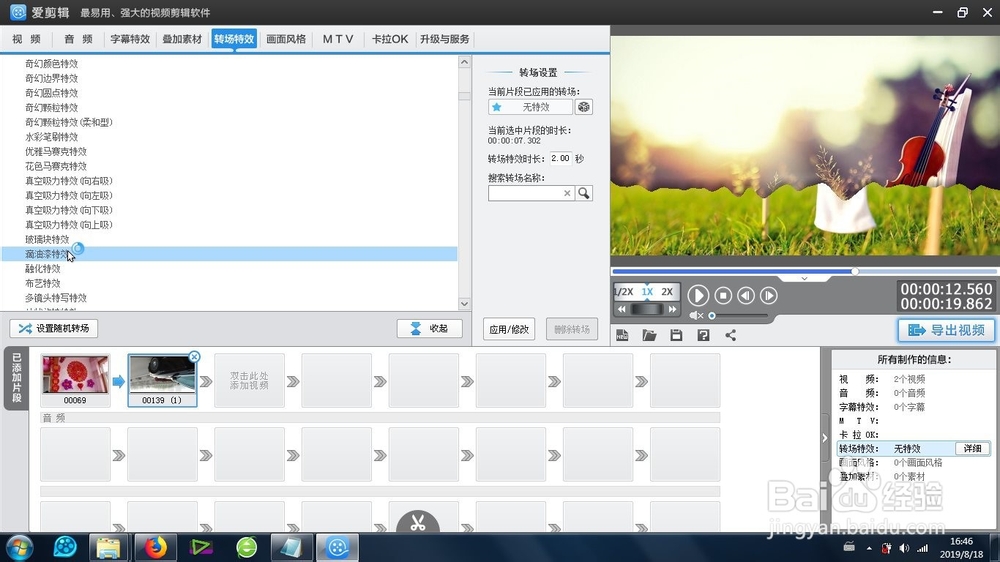Select the 00069 video clip thumbnail
Screen dimensions: 1000x562
(75, 381)
